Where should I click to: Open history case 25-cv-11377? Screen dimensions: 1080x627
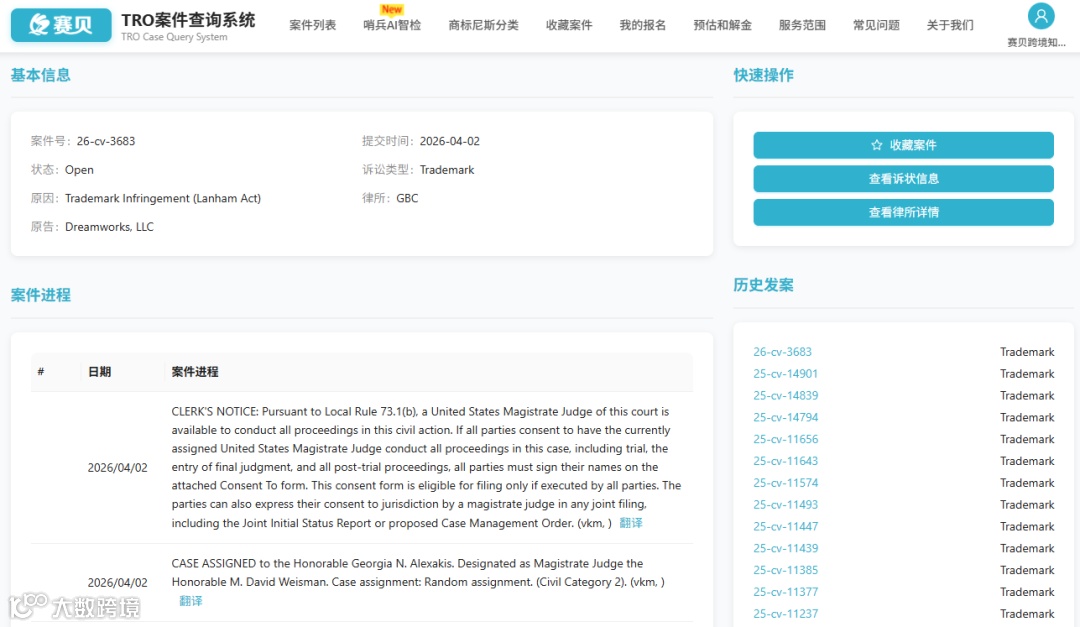[x=785, y=592]
